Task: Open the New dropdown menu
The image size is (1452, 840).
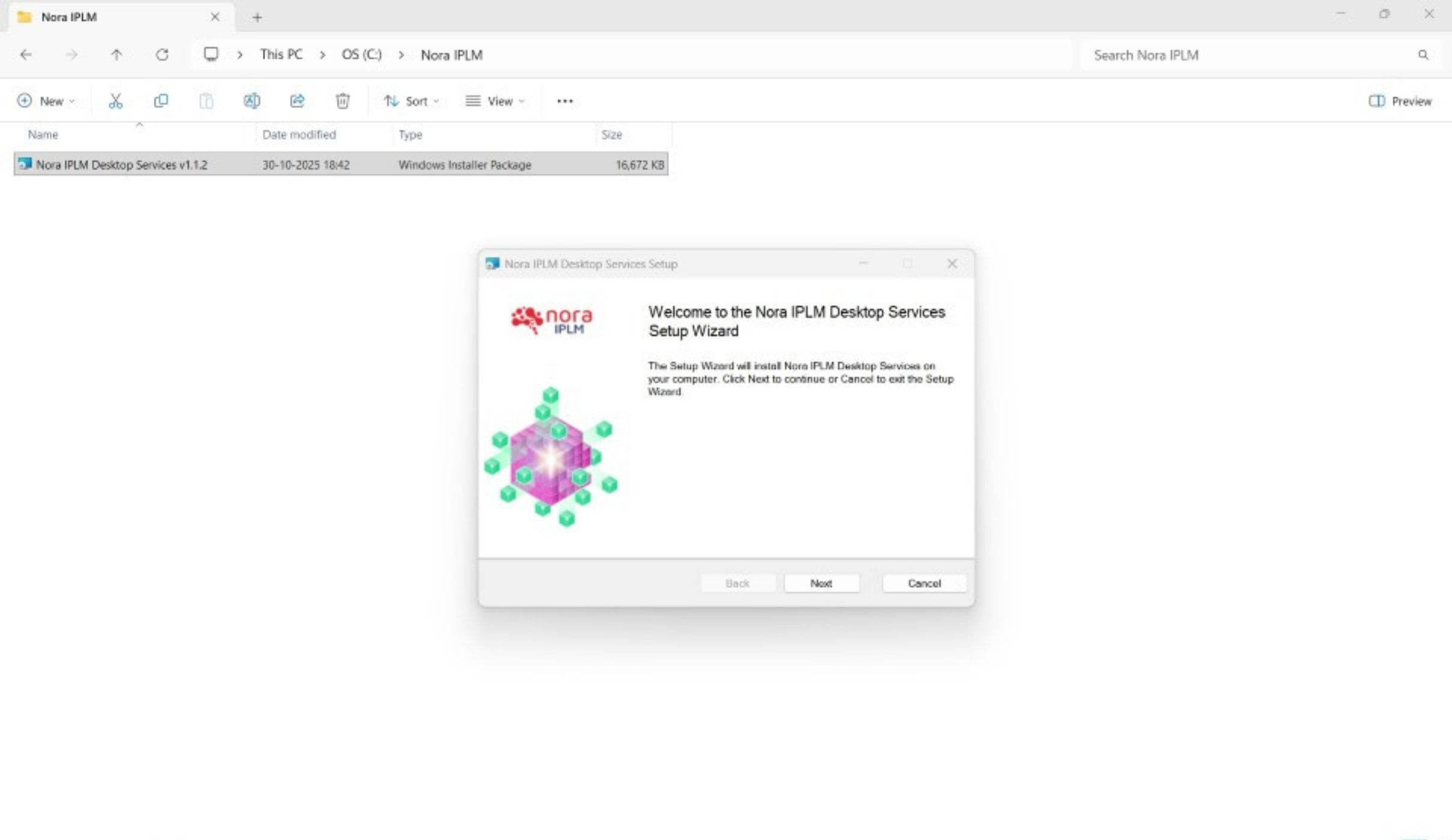Action: 46,101
